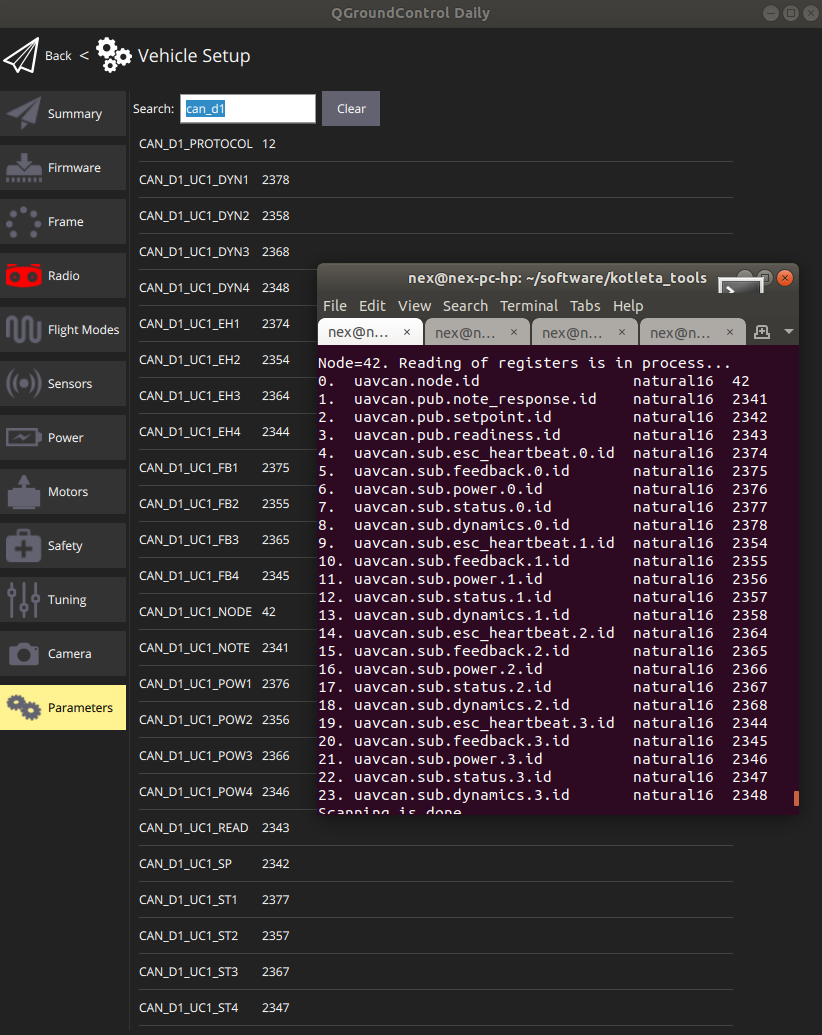Switch to the third terminal tab
822x1035 pixels.
pyautogui.click(x=584, y=332)
